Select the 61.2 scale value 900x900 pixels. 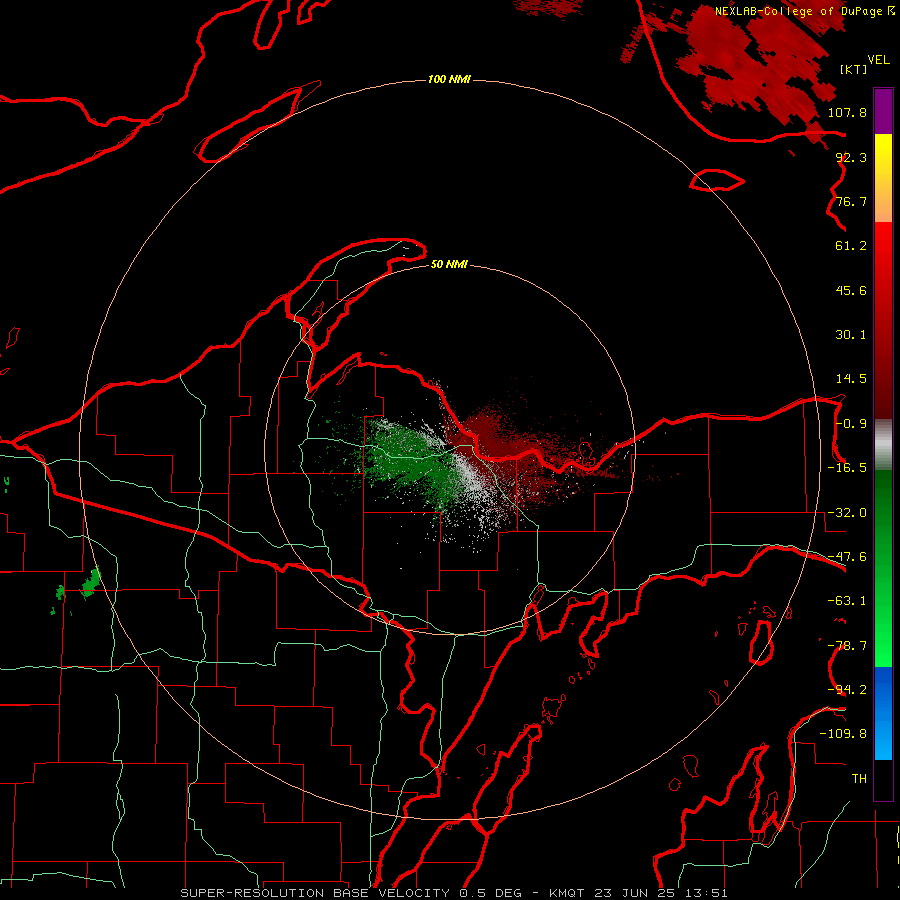click(x=851, y=246)
